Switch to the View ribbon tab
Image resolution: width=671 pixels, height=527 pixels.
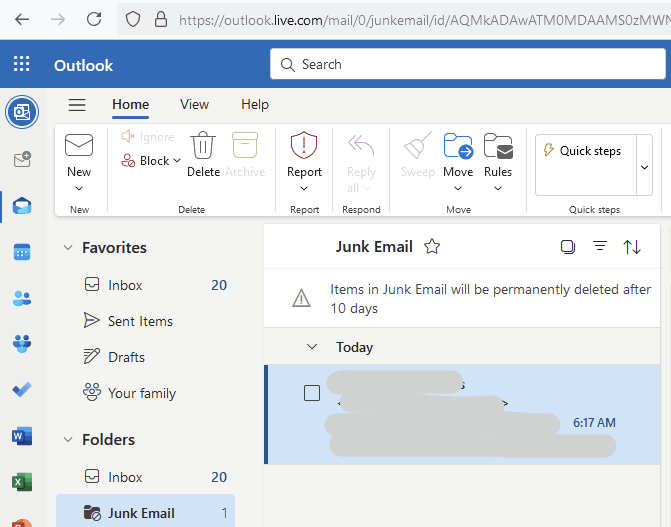tap(194, 104)
